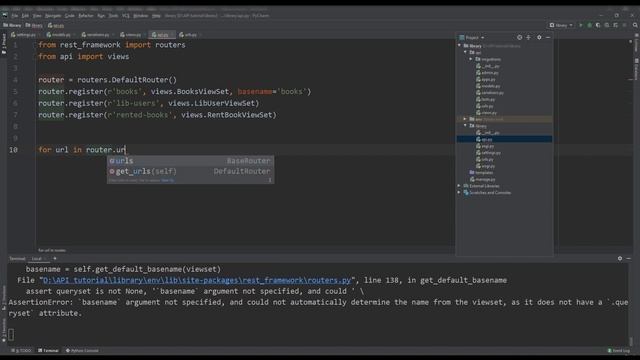
Task: Open the Refactor menu
Action: [86, 16]
